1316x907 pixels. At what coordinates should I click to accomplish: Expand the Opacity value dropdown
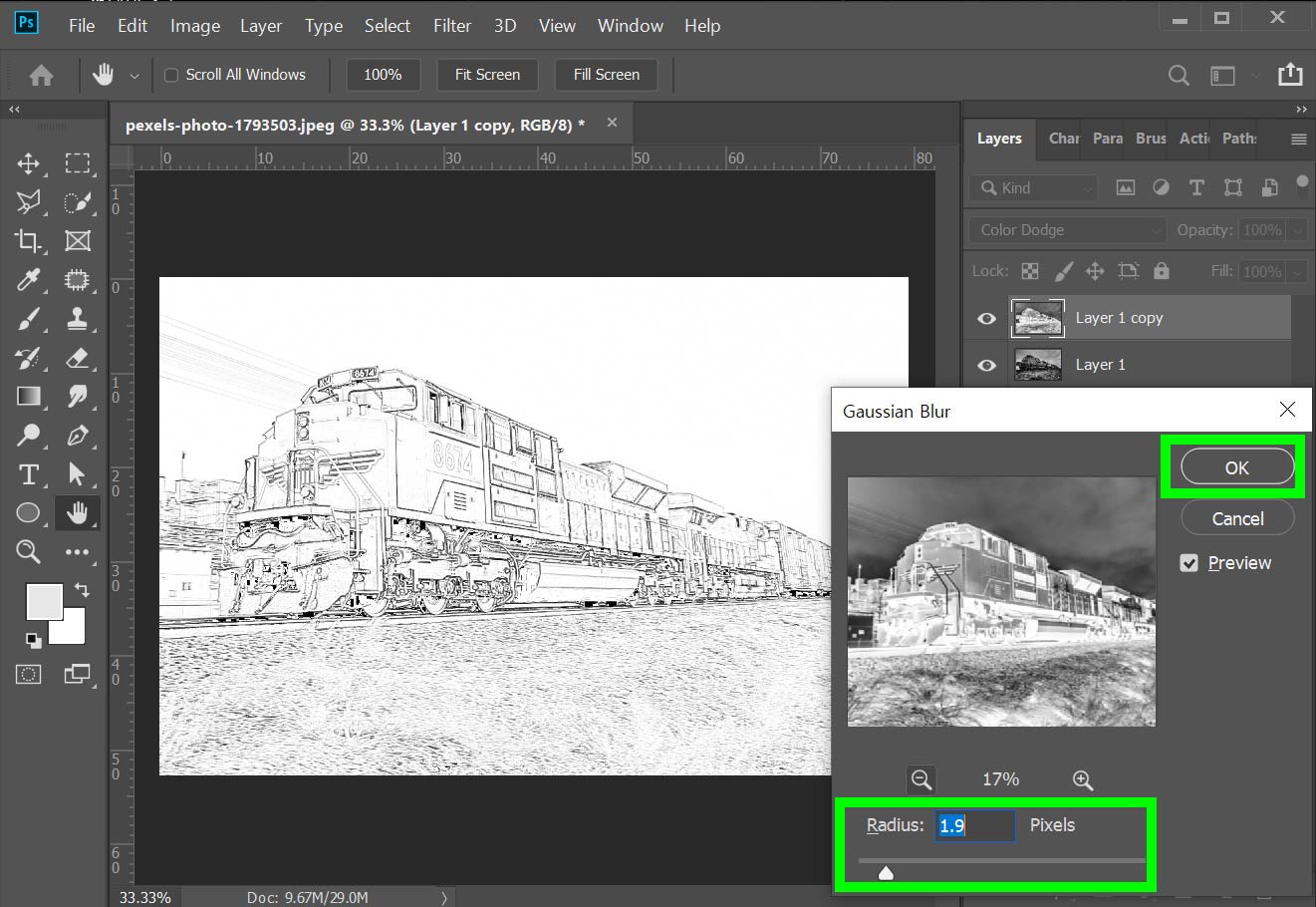pos(1297,230)
